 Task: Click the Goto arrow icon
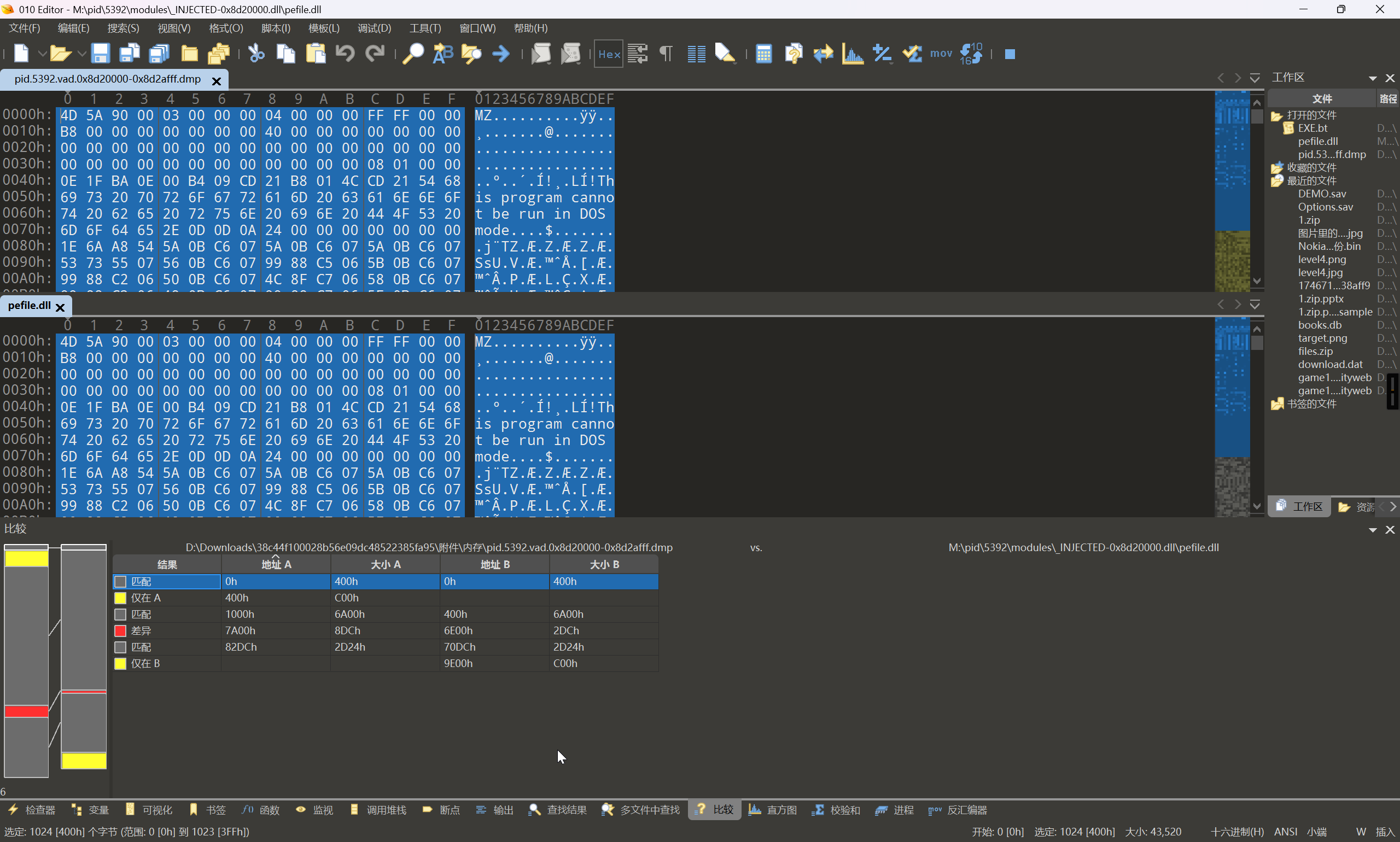pyautogui.click(x=501, y=54)
